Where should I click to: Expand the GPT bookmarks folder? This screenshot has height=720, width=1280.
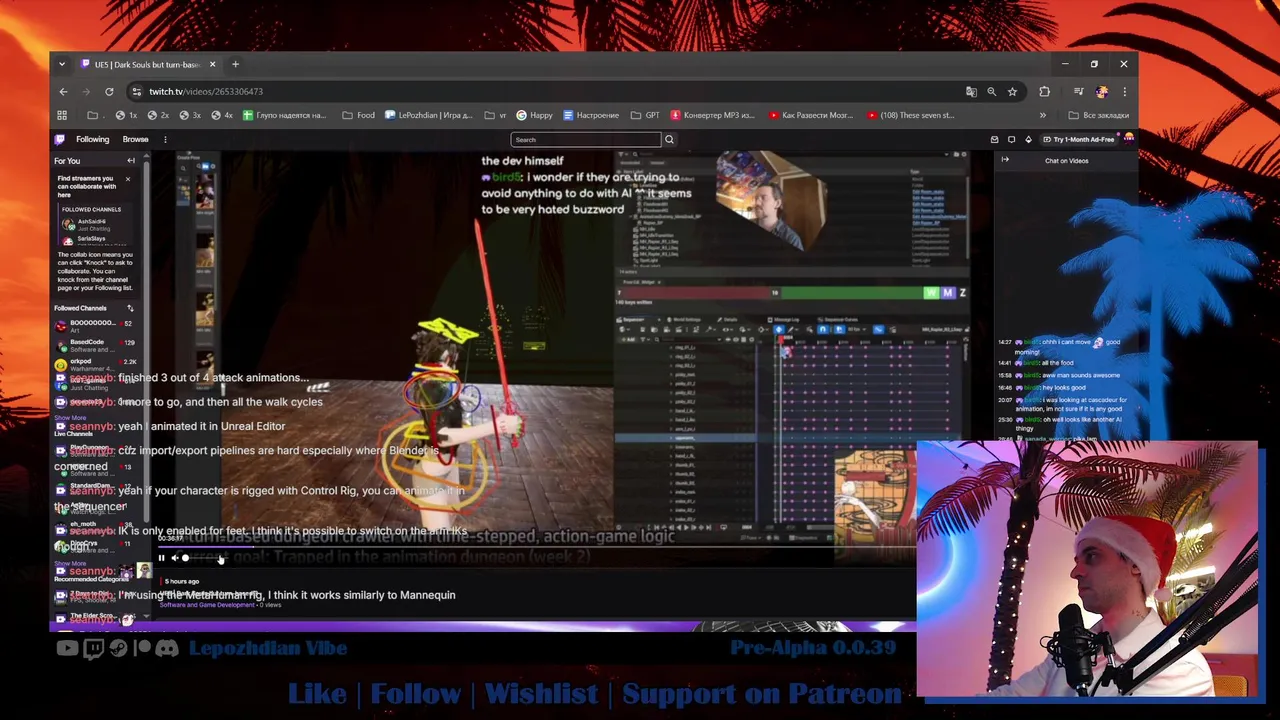tap(645, 115)
